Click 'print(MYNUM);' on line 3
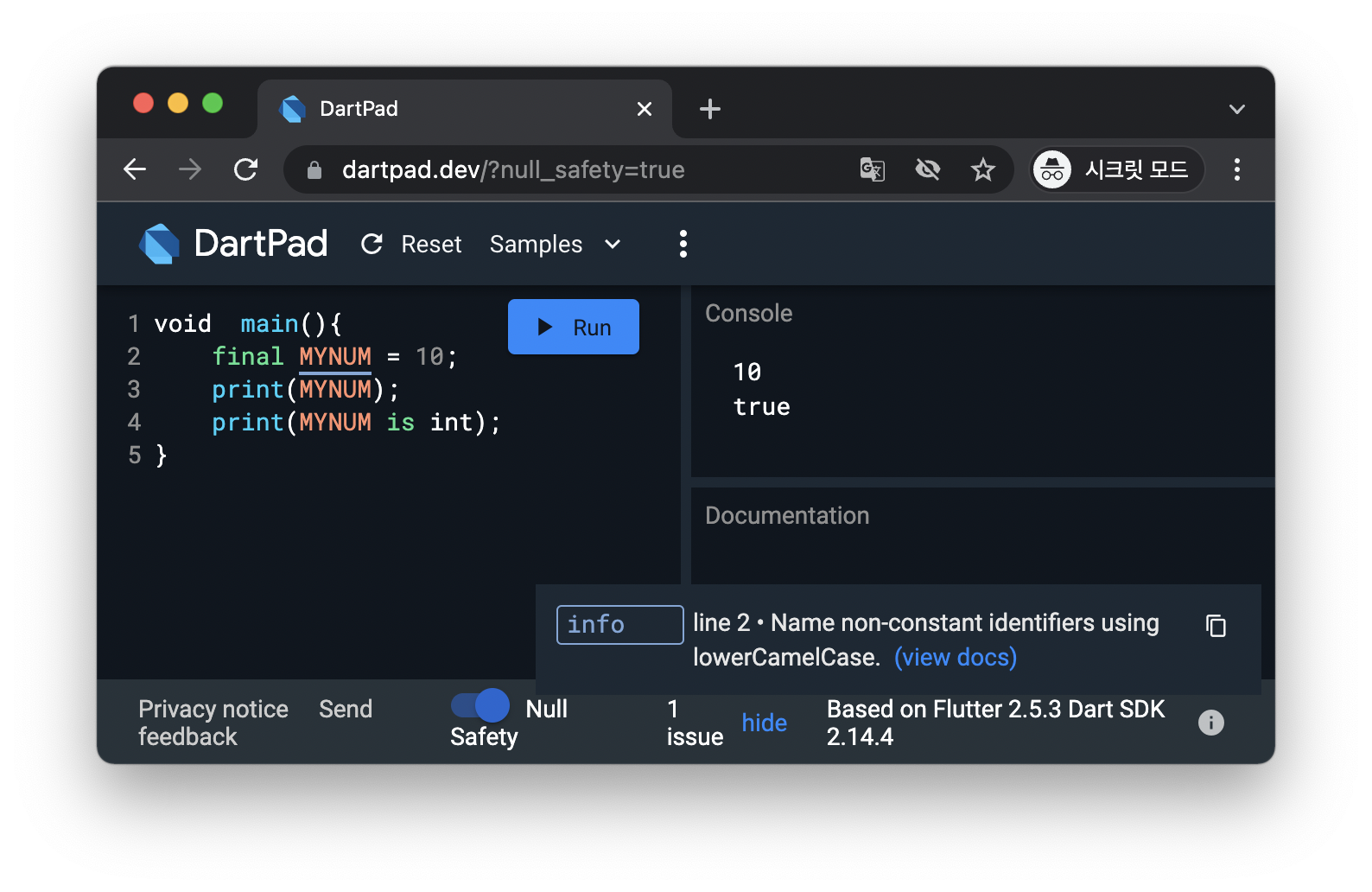 tap(305, 389)
